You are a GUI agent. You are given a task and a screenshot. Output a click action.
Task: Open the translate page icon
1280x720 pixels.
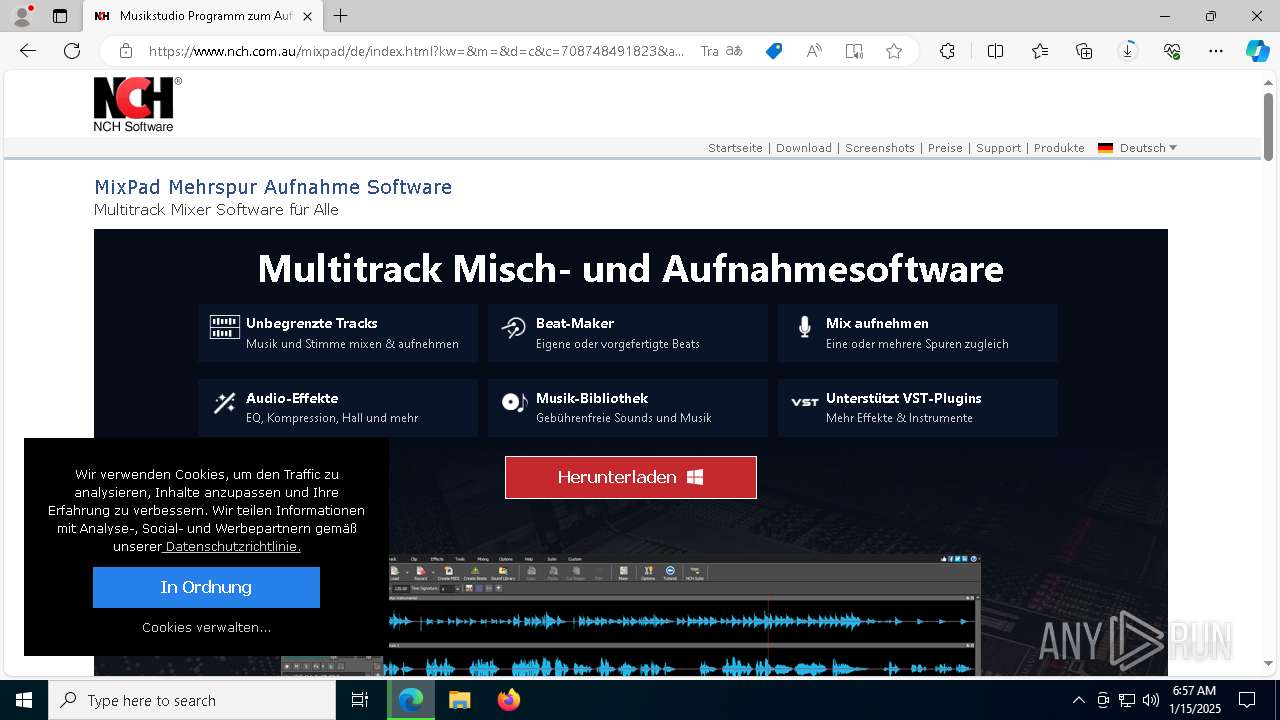click(x=734, y=51)
